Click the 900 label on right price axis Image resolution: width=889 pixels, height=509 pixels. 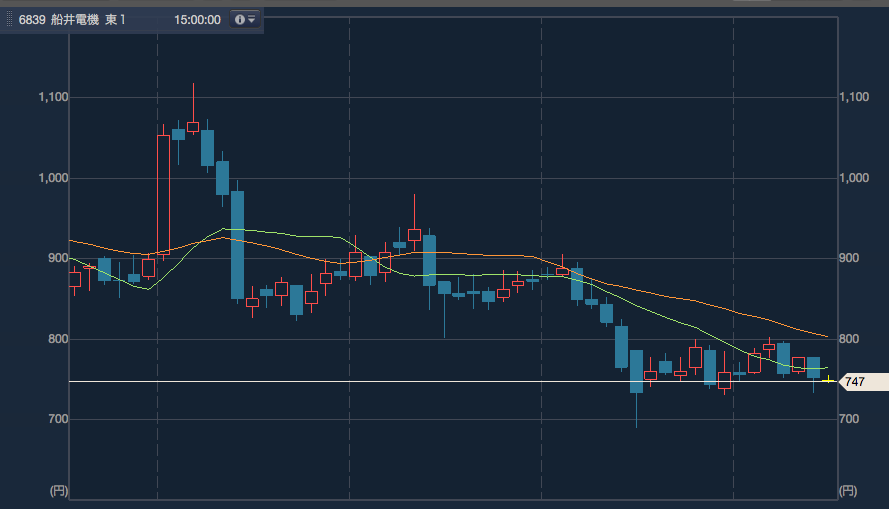849,258
